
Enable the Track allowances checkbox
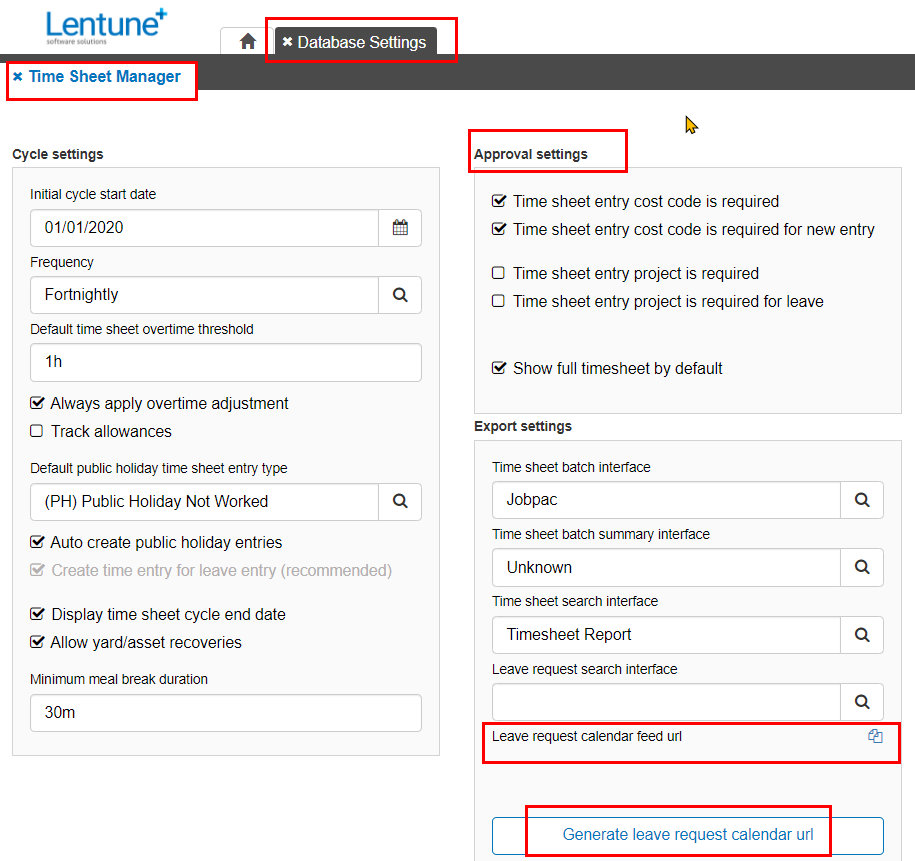pos(37,431)
